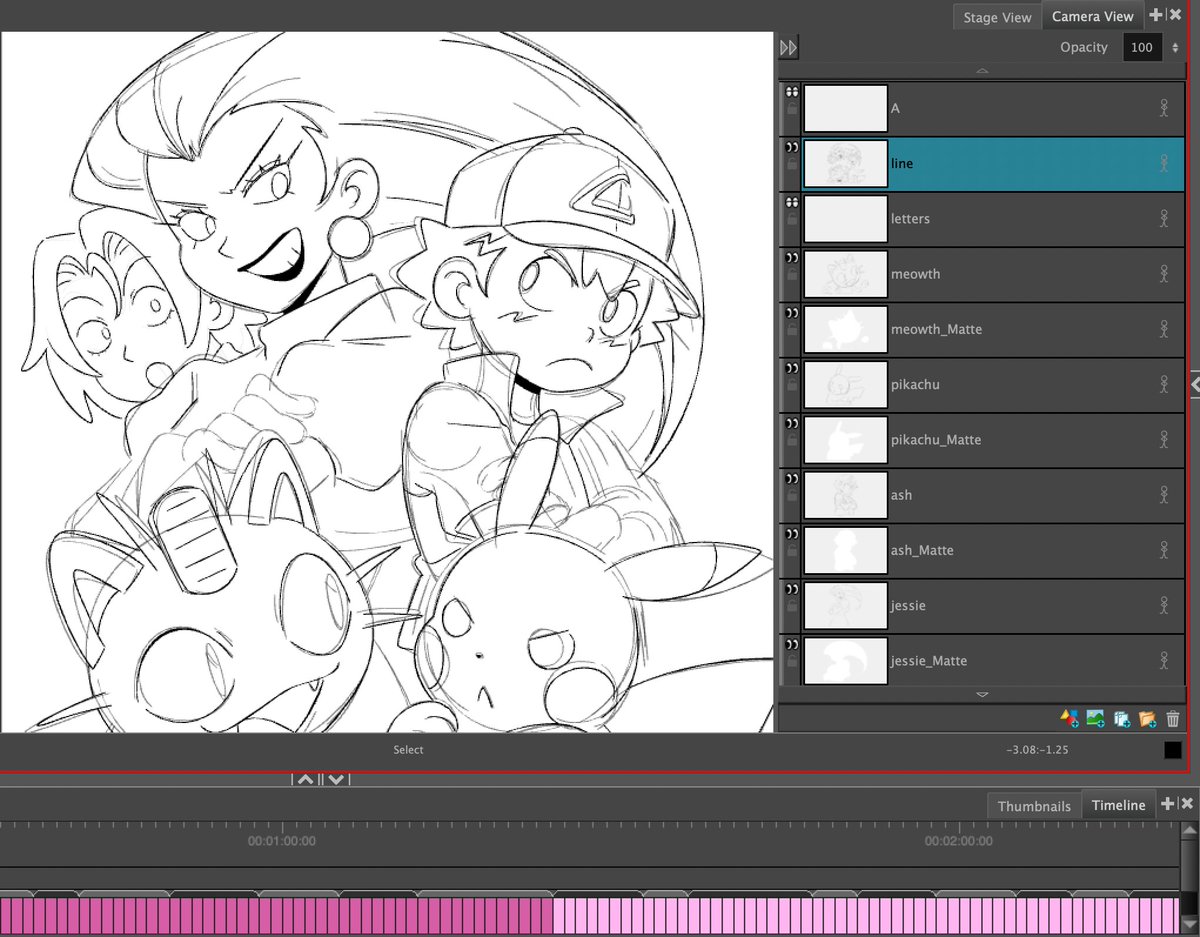
Task: Select the ash layer name
Action: click(901, 495)
